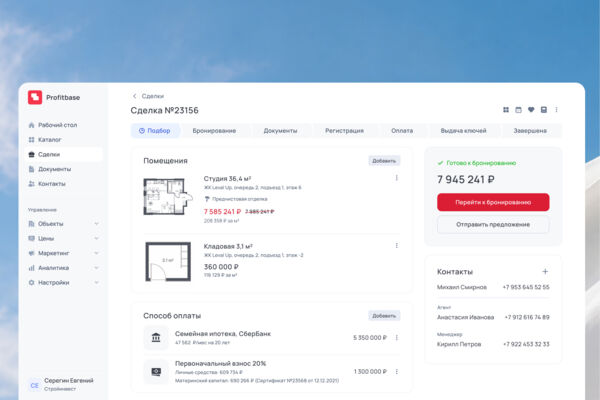The image size is (600, 400).
Task: Click the Profitbase logo icon
Action: coord(35,97)
